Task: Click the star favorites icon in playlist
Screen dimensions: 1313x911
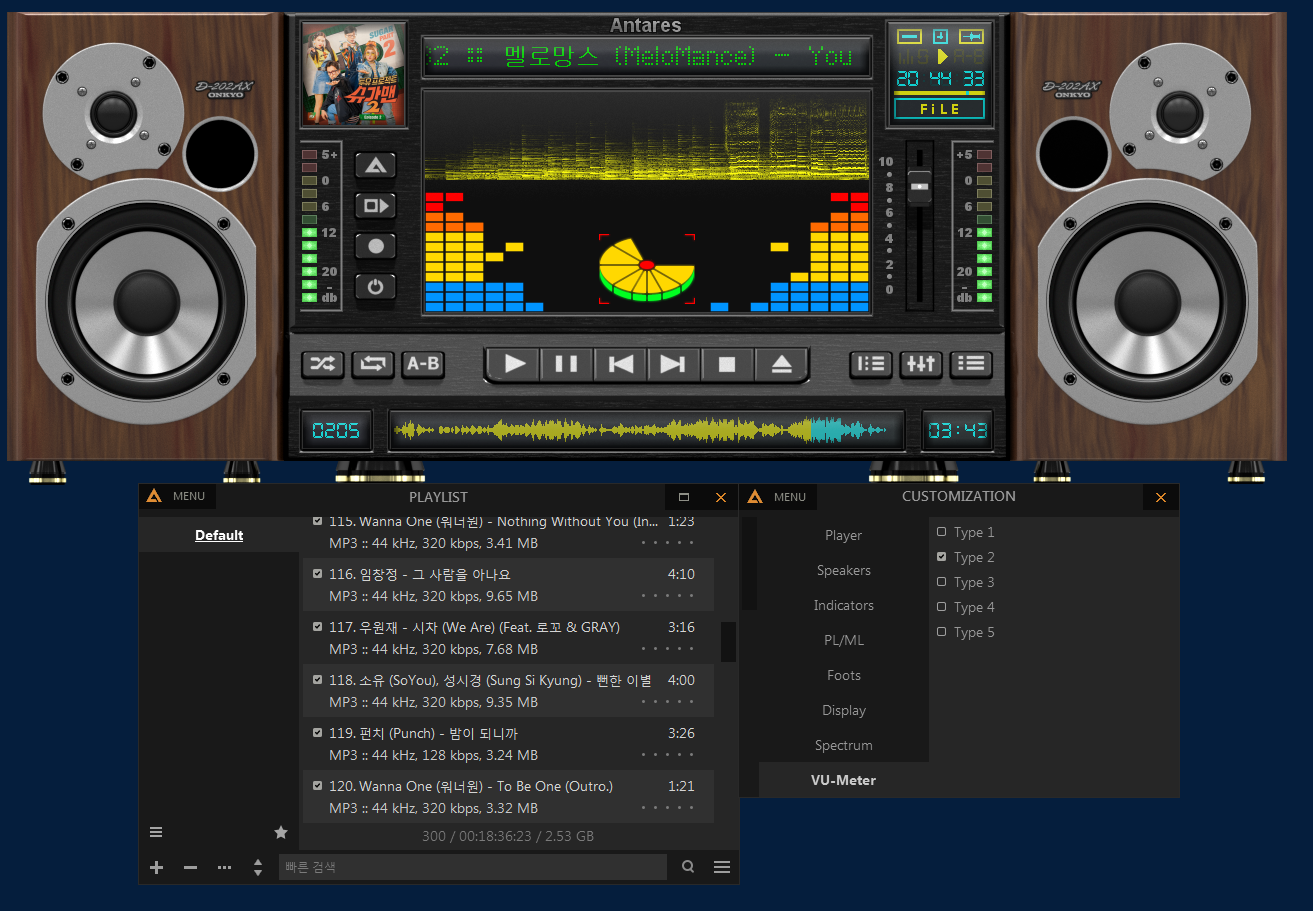Action: tap(281, 832)
